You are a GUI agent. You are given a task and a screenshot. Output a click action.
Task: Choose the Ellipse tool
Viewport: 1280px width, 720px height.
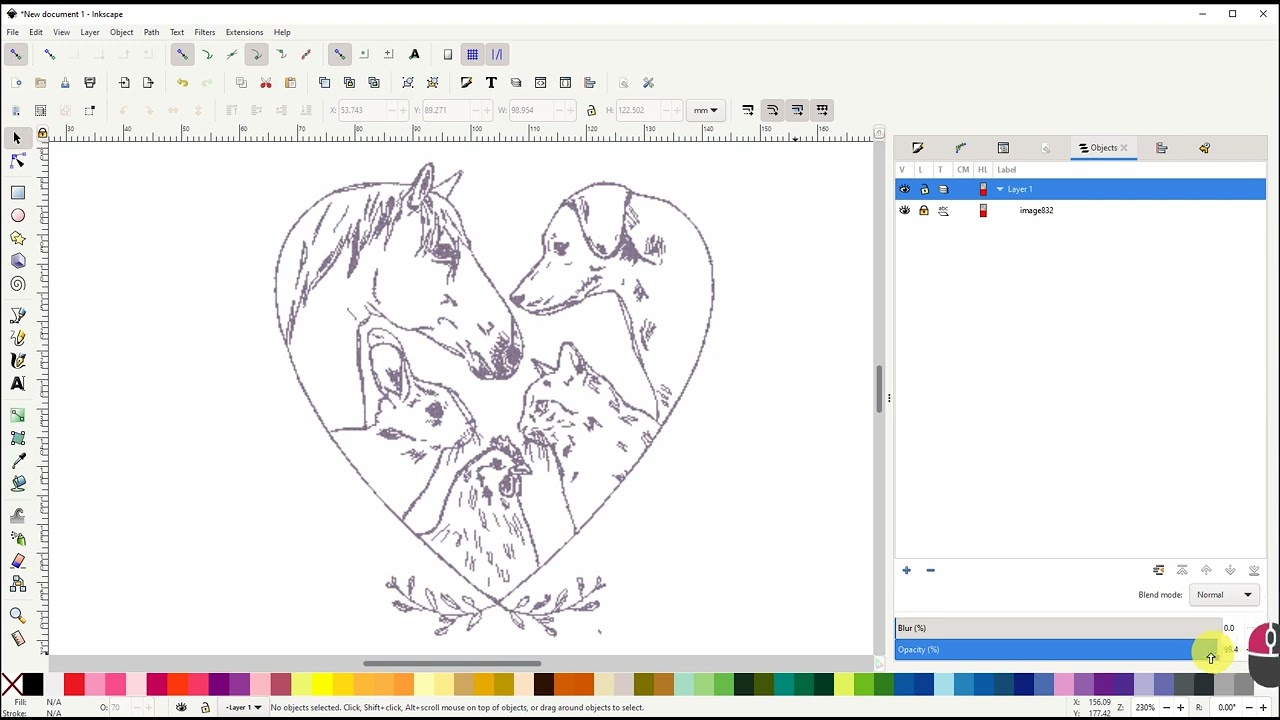[18, 215]
